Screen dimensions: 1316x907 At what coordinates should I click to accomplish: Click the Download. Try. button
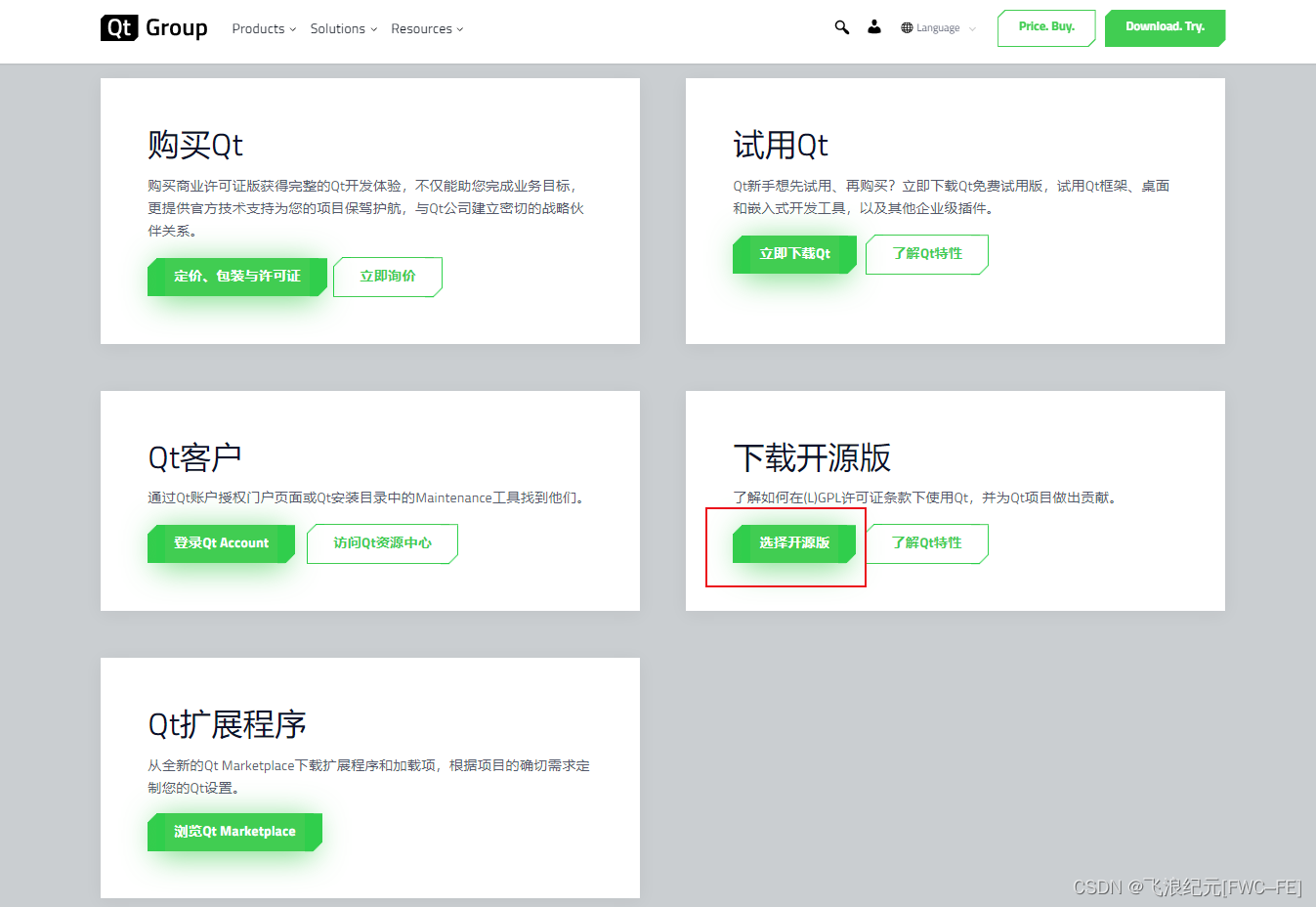1165,27
